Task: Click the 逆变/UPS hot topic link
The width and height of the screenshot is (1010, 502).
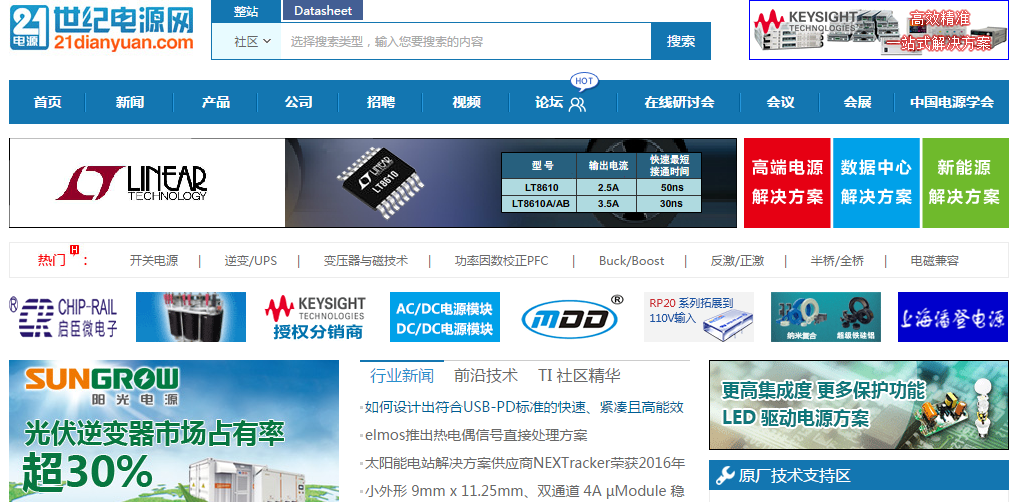Action: 251,261
